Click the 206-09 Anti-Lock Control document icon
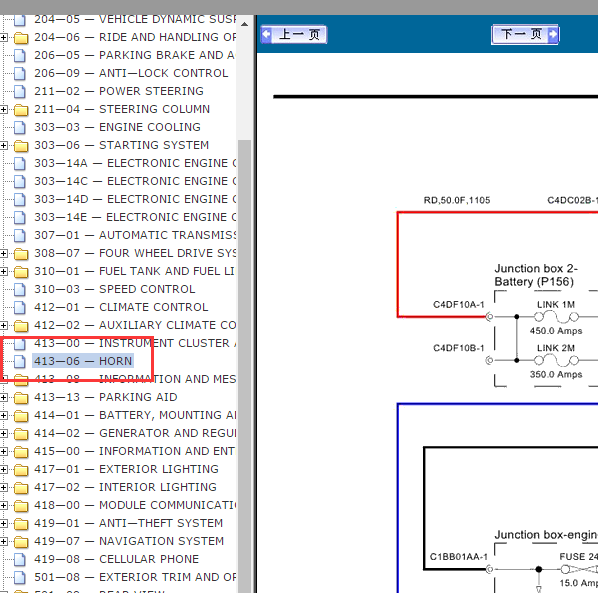Viewport: 598px width, 593px height. (20, 74)
